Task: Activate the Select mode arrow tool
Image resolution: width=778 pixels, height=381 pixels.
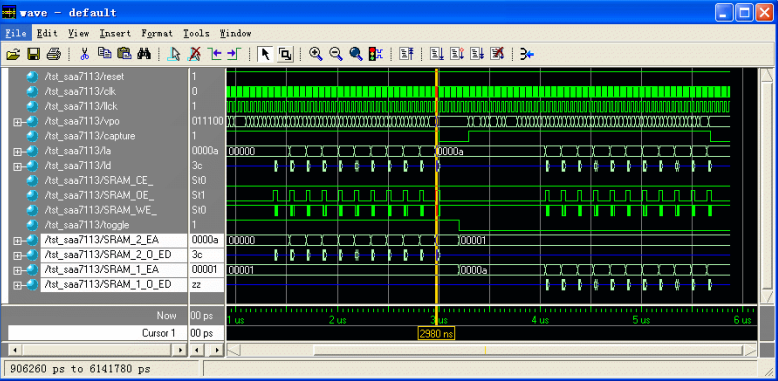Action: coord(265,54)
